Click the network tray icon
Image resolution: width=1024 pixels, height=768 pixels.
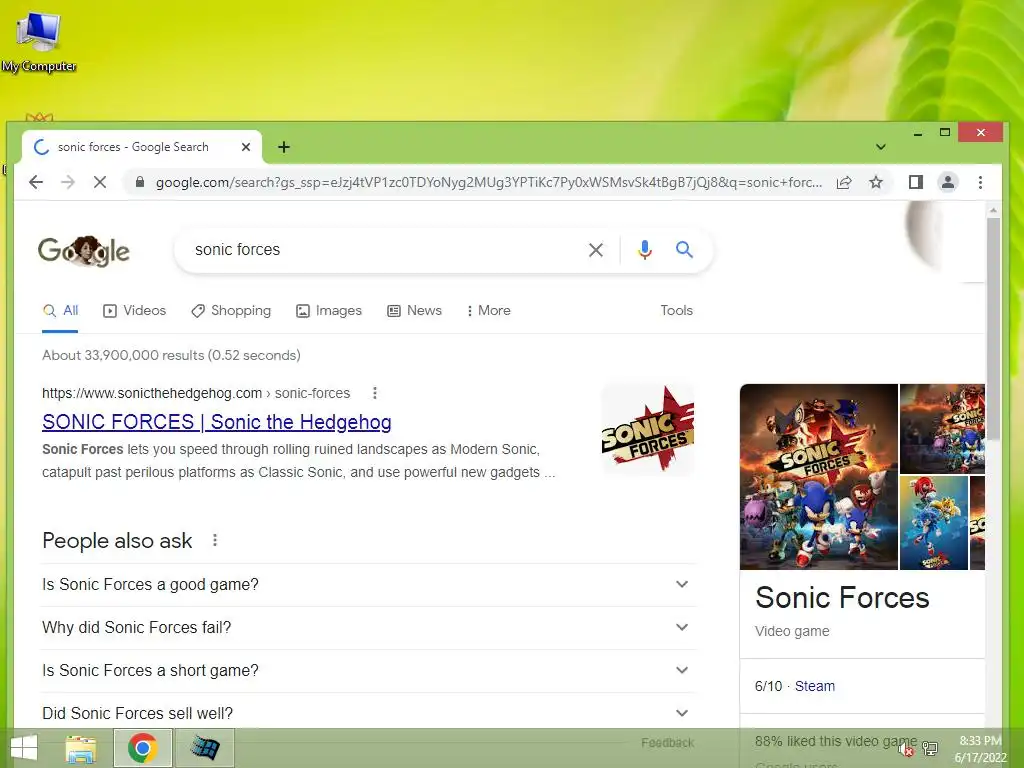point(930,749)
